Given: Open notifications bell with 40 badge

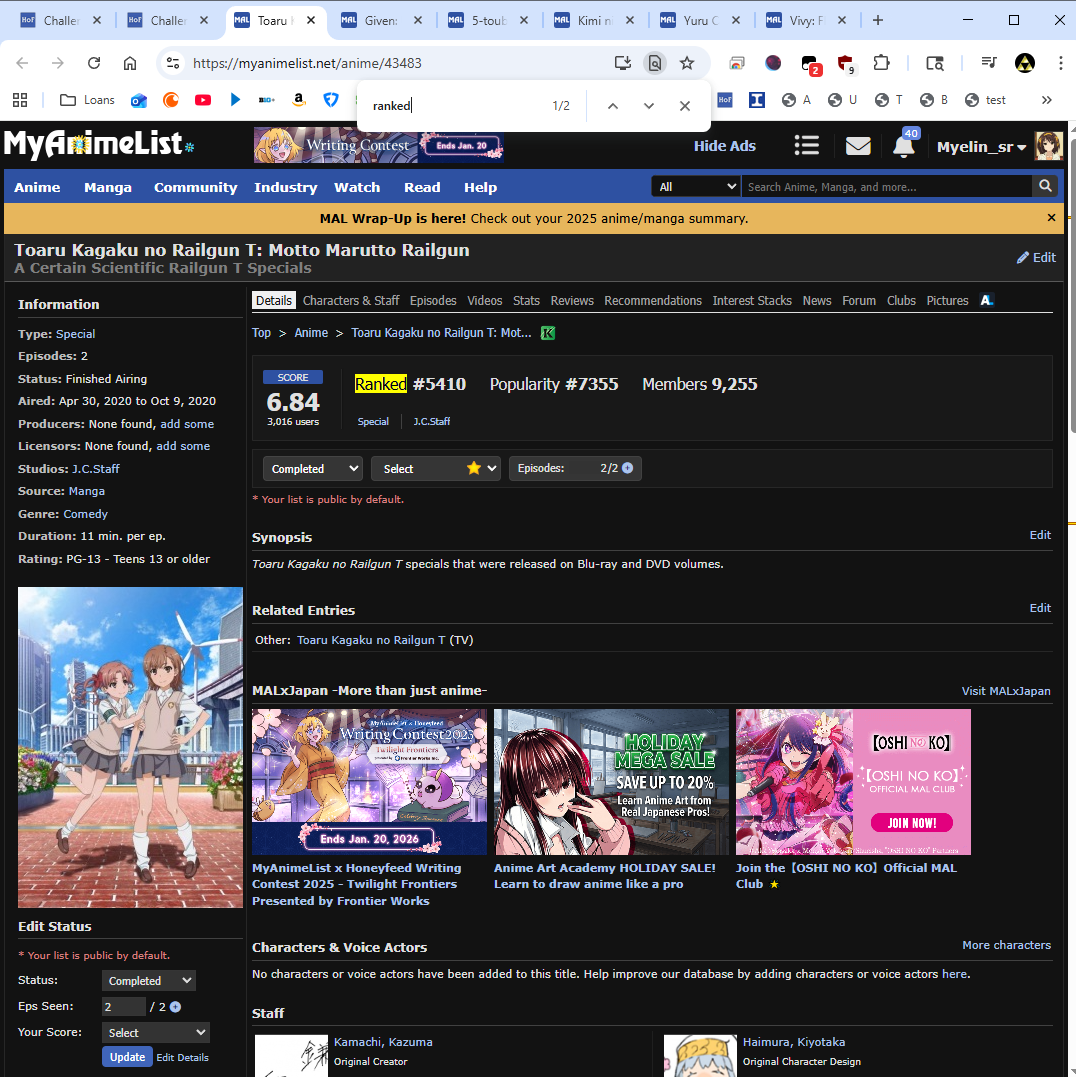Looking at the screenshot, I should coord(904,145).
